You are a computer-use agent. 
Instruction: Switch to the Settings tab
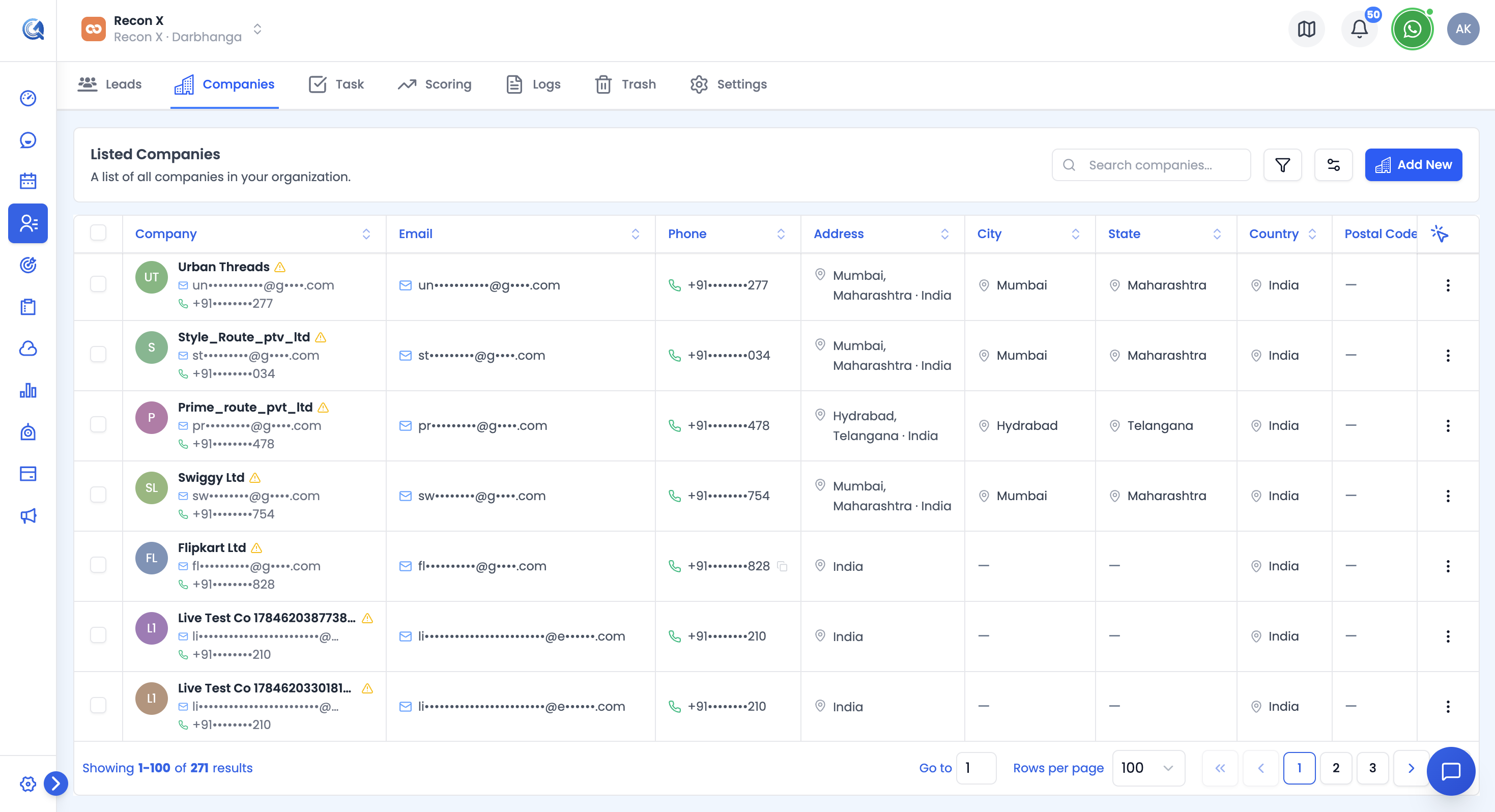coord(728,84)
